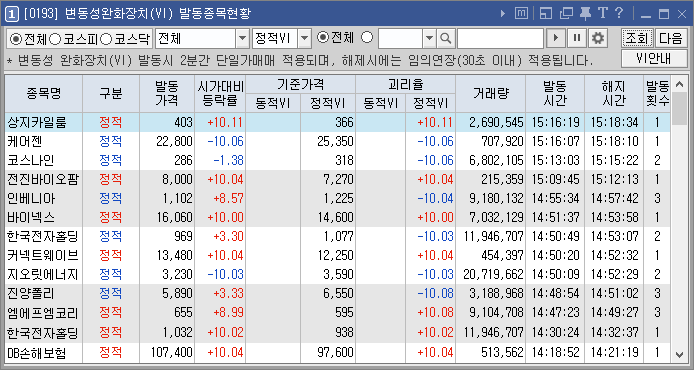Image resolution: width=694 pixels, height=370 pixels.
Task: Select the 전체 market radio button
Action: tap(15, 39)
